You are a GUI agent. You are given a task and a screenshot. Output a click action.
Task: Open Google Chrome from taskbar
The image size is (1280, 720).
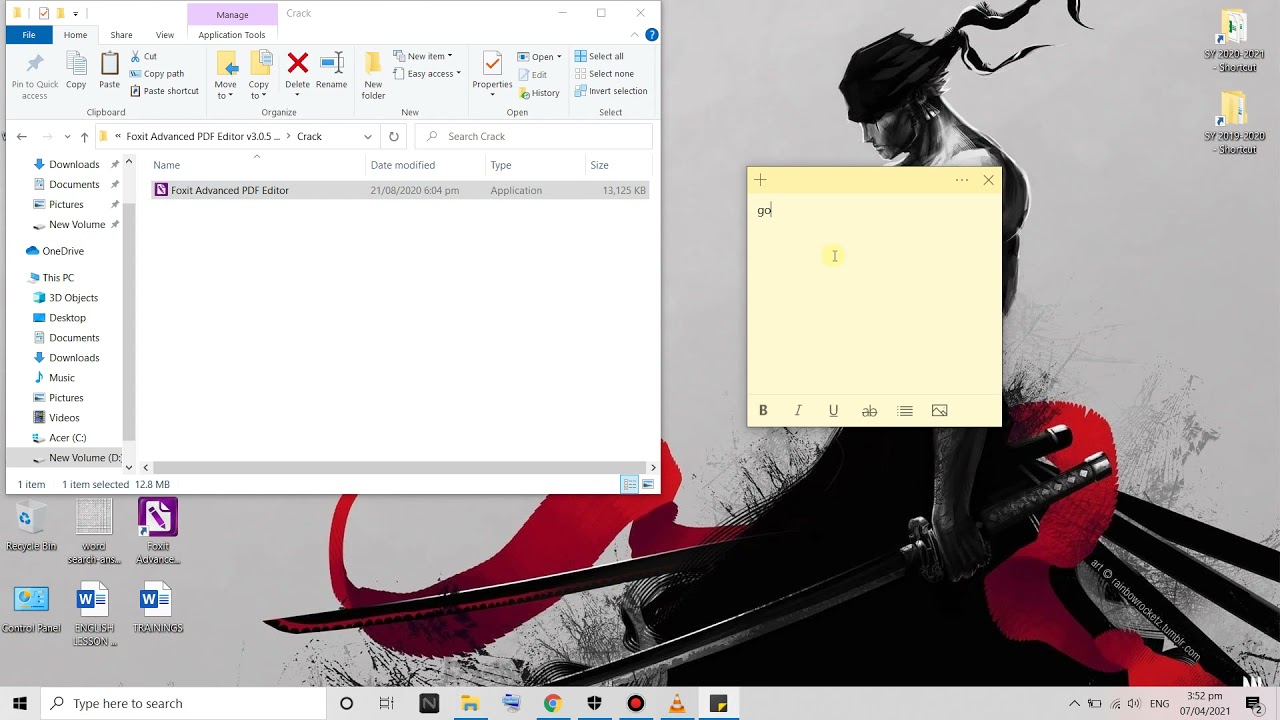552,703
